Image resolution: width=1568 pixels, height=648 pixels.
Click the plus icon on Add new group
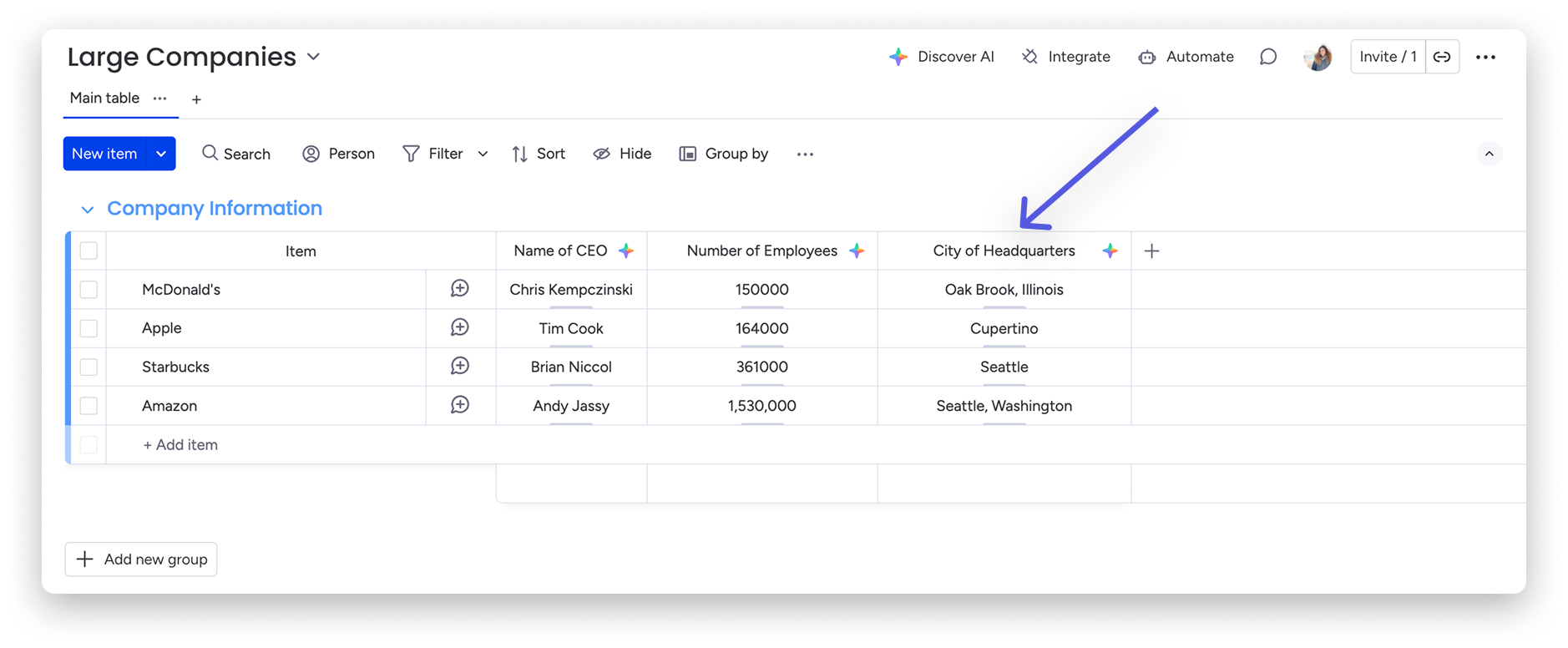coord(84,559)
